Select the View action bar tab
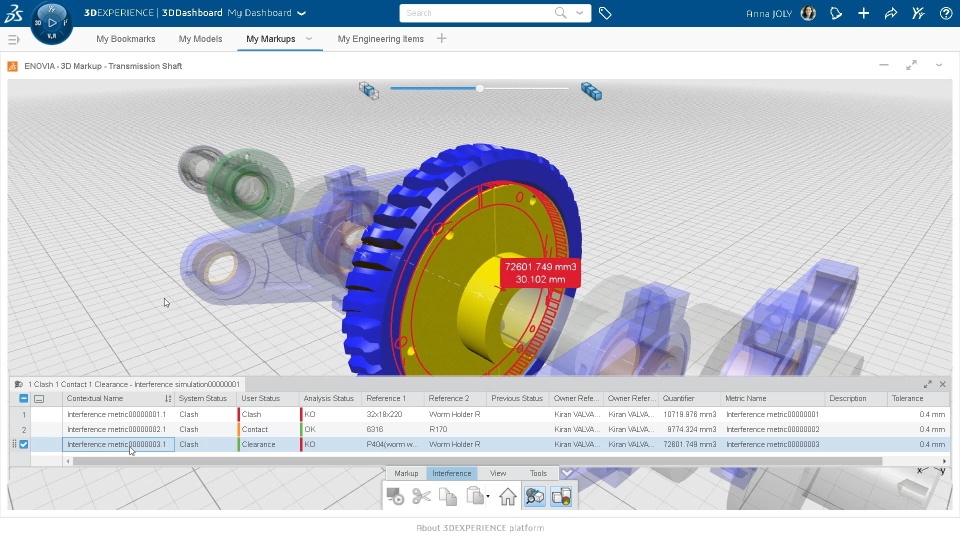The height and width of the screenshot is (540, 960). pyautogui.click(x=498, y=473)
